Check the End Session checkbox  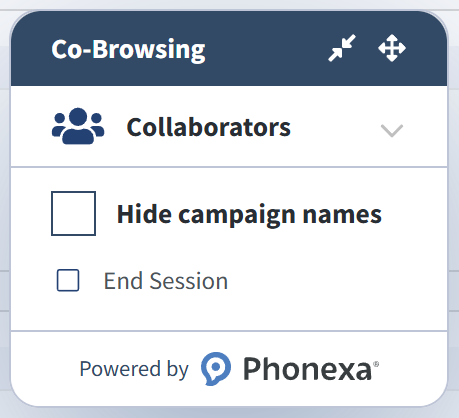(x=68, y=280)
